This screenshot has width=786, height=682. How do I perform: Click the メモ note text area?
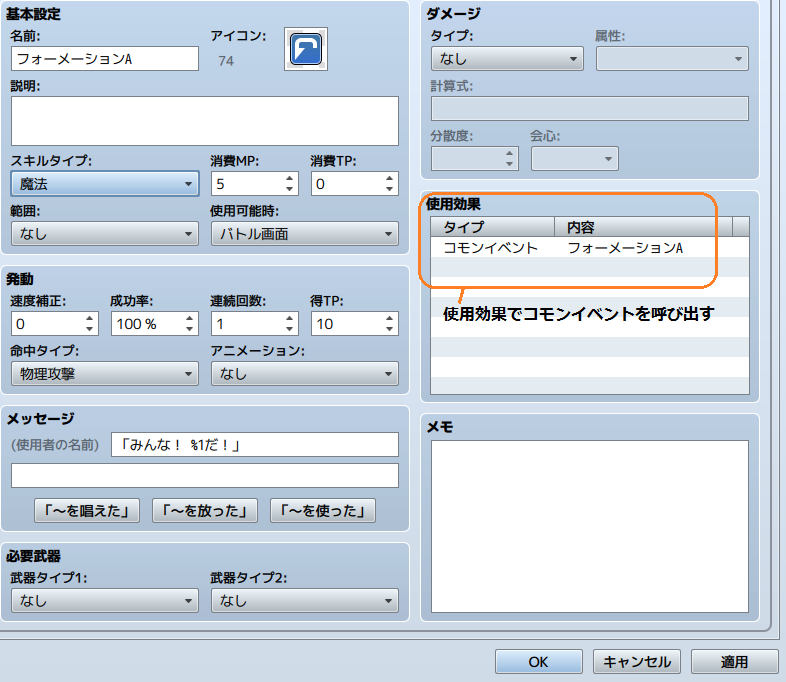click(x=590, y=526)
